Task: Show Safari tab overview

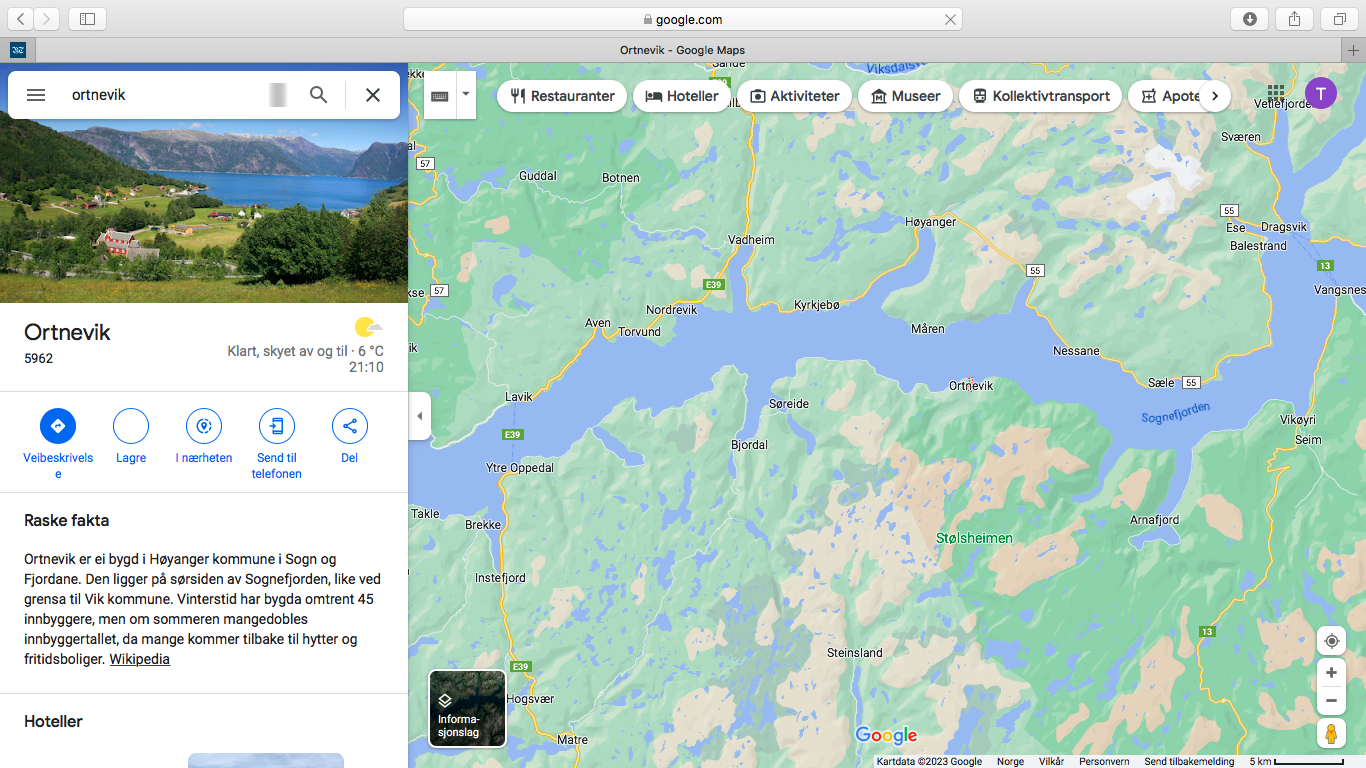Action: pyautogui.click(x=1339, y=19)
